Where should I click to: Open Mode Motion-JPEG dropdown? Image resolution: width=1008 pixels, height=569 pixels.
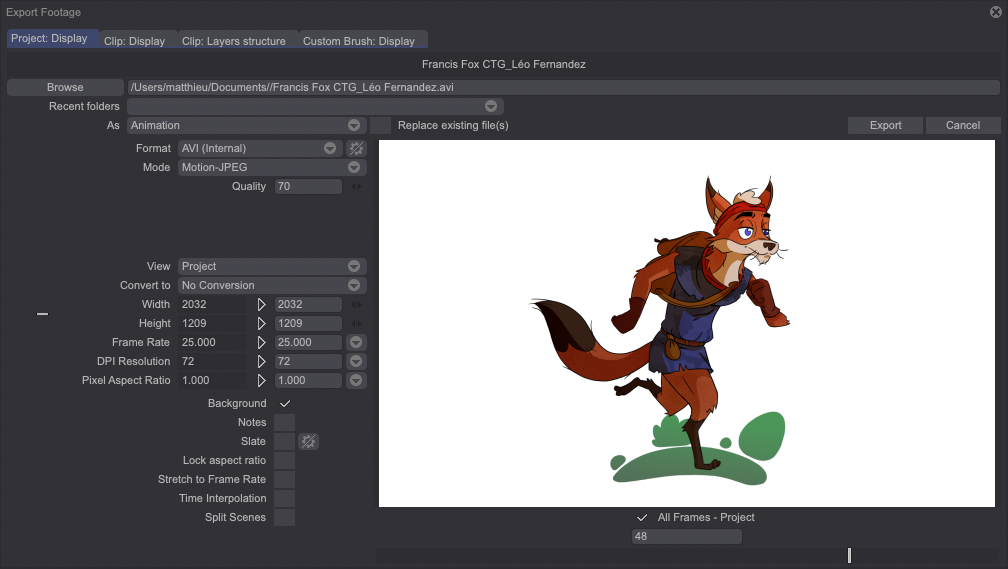point(272,167)
